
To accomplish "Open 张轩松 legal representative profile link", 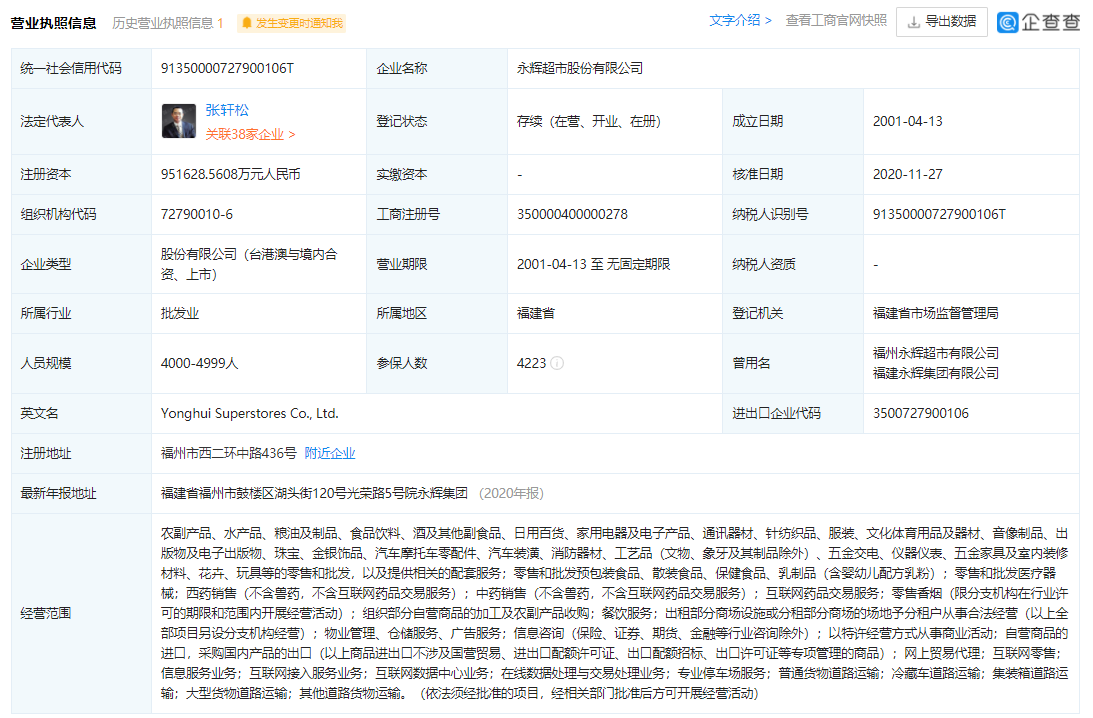I will pyautogui.click(x=227, y=111).
